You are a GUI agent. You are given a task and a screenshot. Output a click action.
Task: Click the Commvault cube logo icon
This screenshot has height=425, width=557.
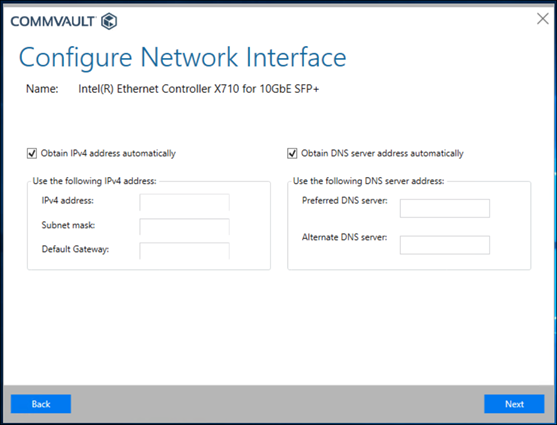[x=109, y=21]
